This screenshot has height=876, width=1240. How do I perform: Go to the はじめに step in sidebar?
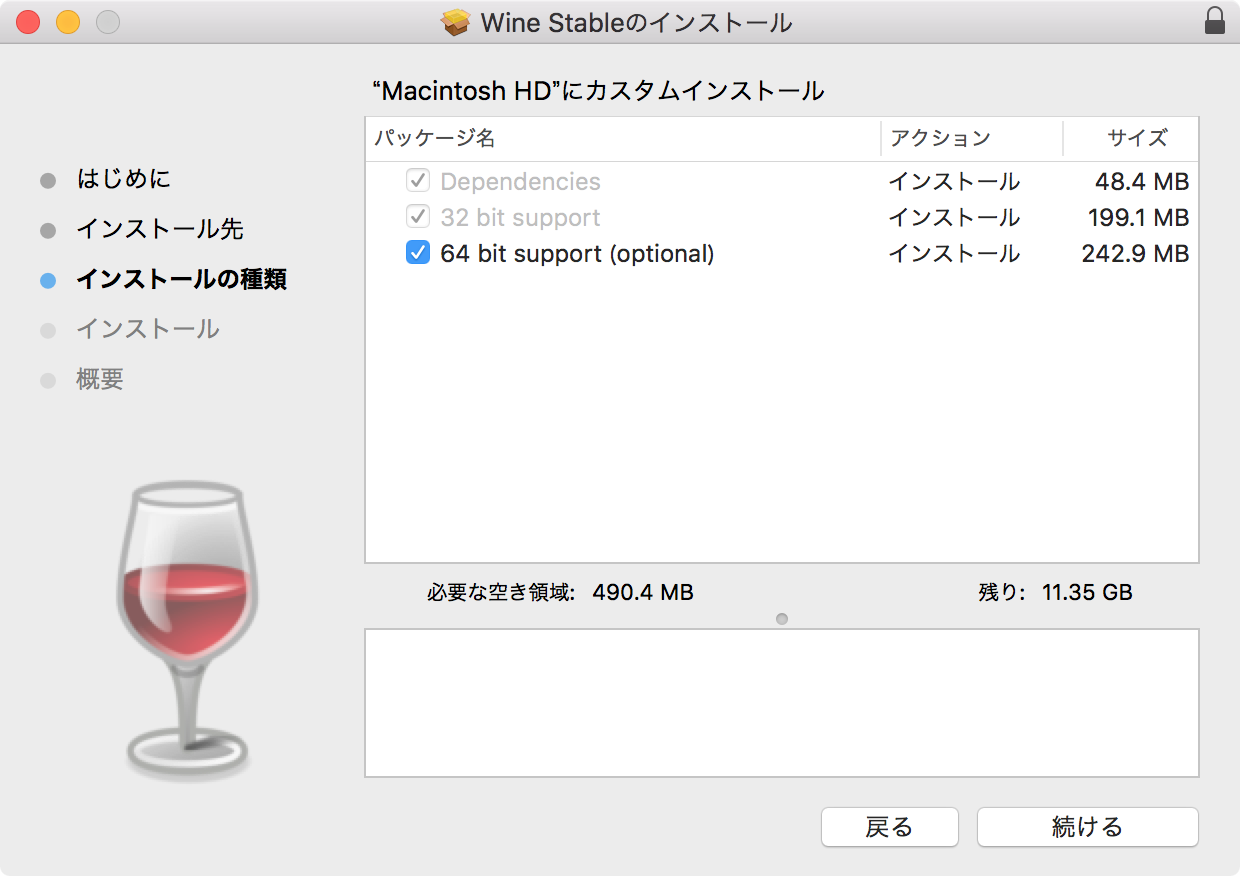[124, 180]
